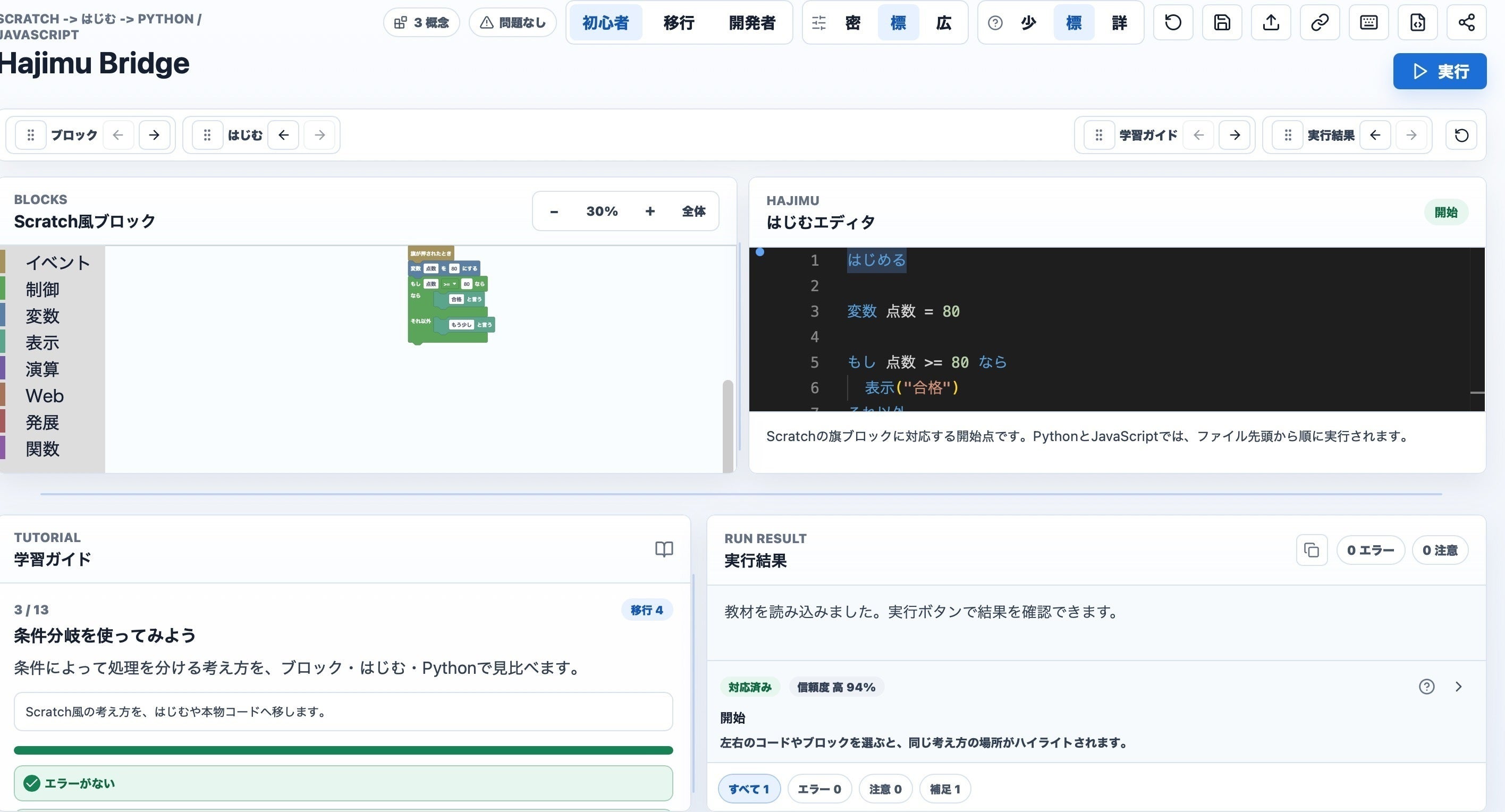This screenshot has height=812, width=1505.
Task: Fit blocks with 全体 button
Action: [694, 212]
